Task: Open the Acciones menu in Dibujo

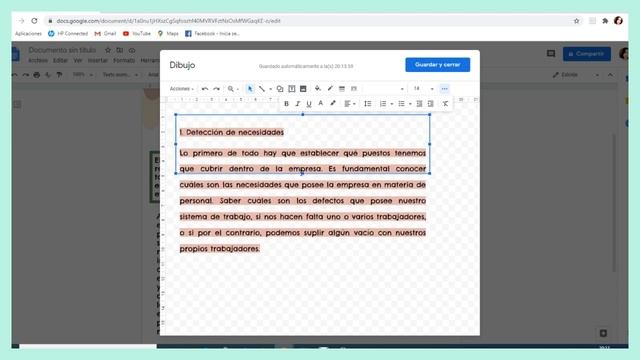Action: coord(182,89)
